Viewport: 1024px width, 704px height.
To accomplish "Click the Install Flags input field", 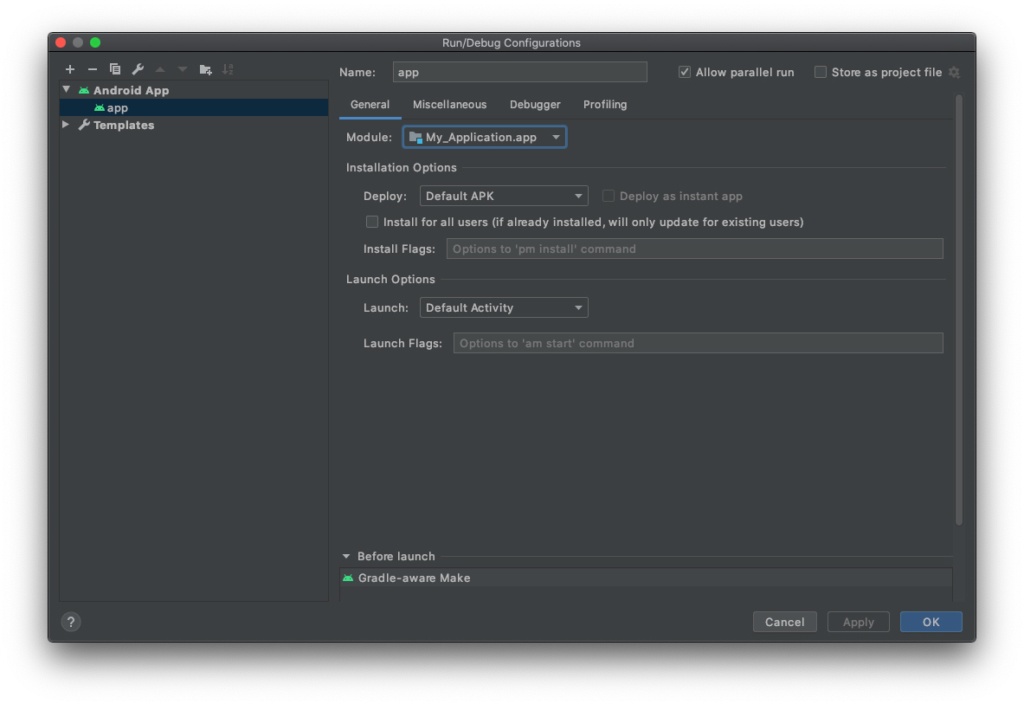I will pyautogui.click(x=694, y=249).
